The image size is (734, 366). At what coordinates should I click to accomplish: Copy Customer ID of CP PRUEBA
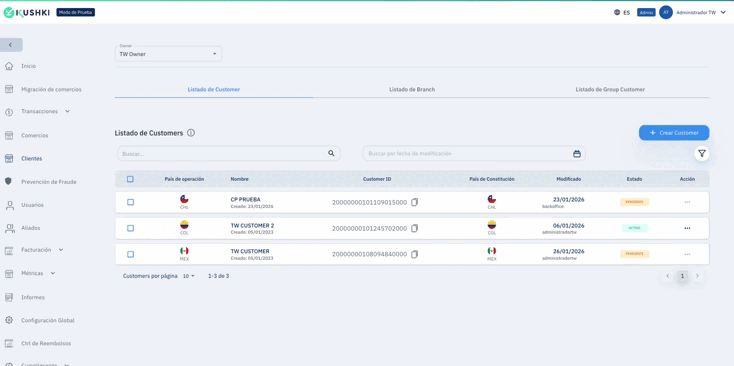click(x=414, y=202)
